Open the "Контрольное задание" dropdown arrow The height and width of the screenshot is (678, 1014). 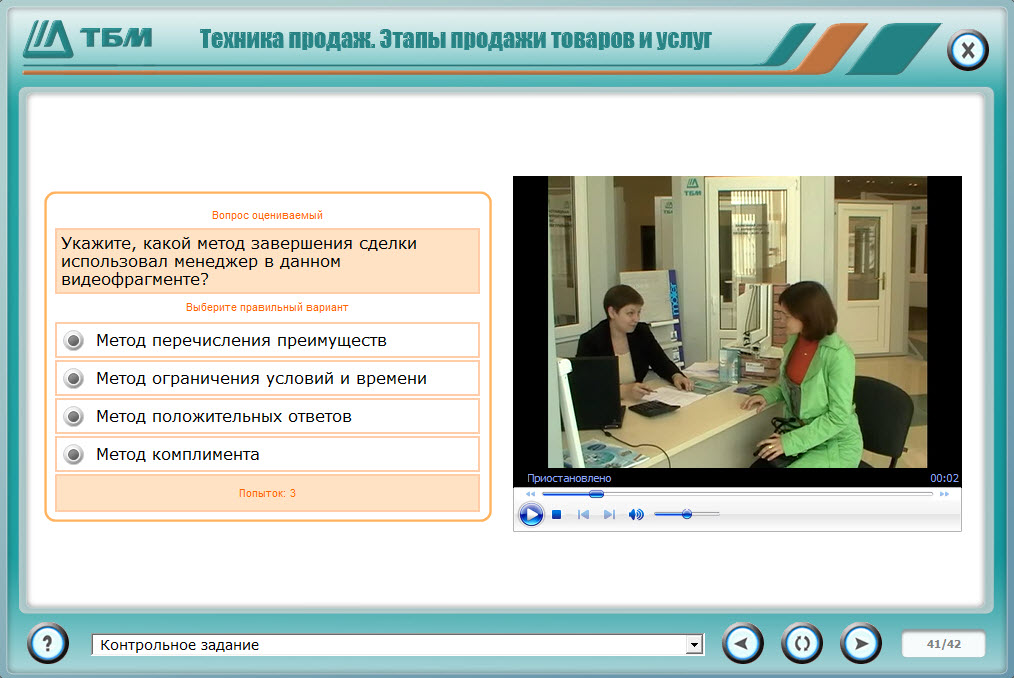coord(695,644)
